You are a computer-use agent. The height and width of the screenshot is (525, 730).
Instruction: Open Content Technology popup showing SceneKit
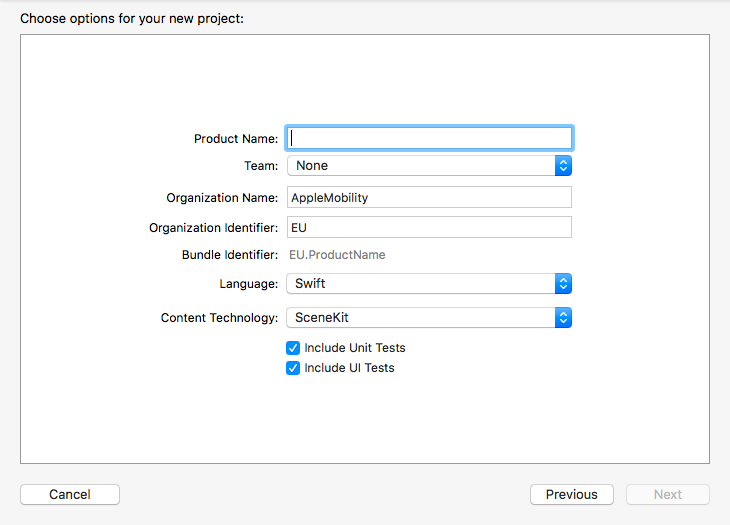[x=429, y=317]
